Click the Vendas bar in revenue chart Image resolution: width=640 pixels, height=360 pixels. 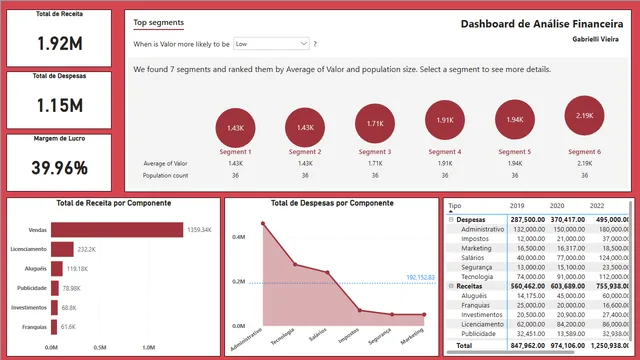(117, 230)
